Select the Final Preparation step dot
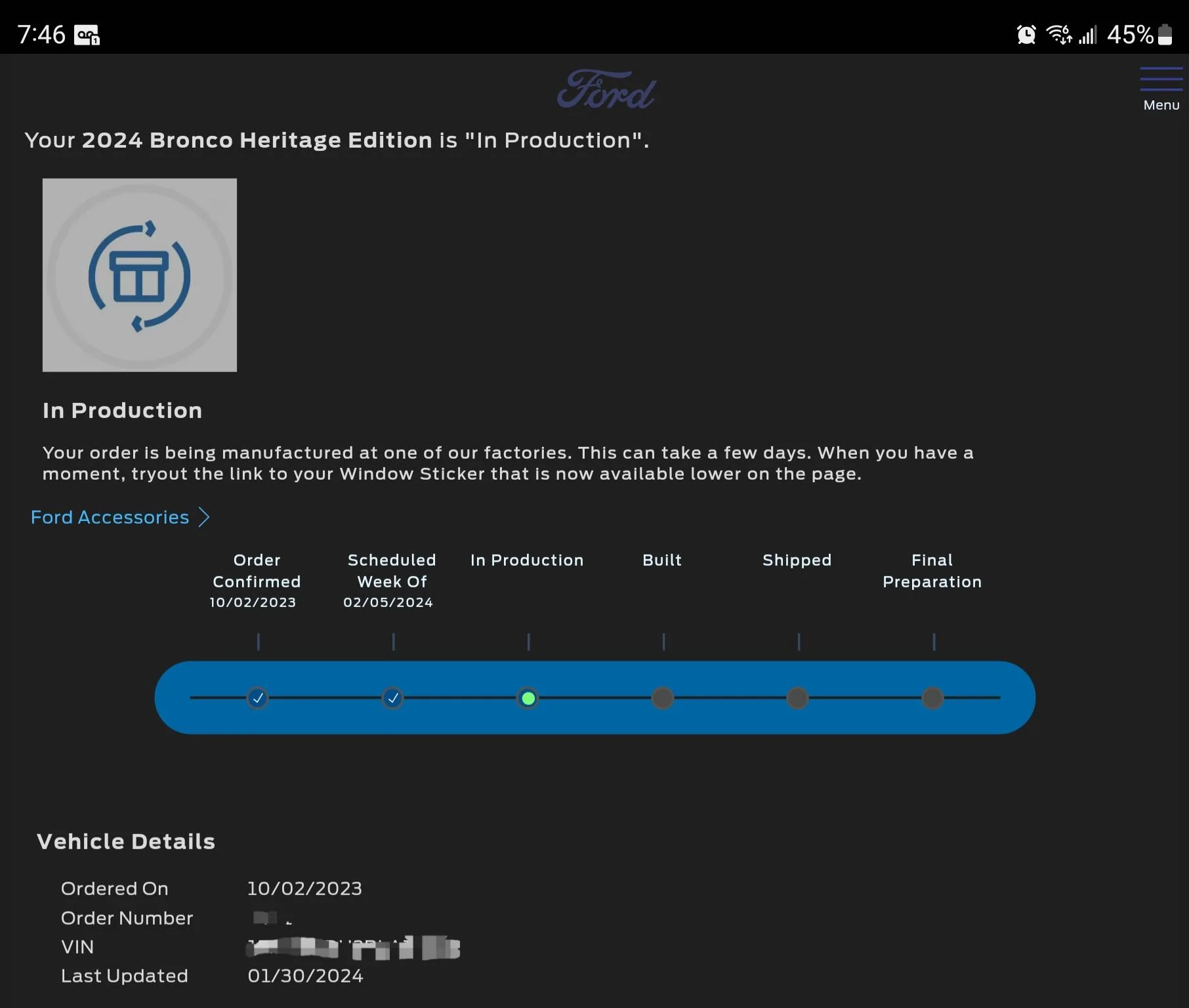The height and width of the screenshot is (1008, 1189). (x=932, y=698)
